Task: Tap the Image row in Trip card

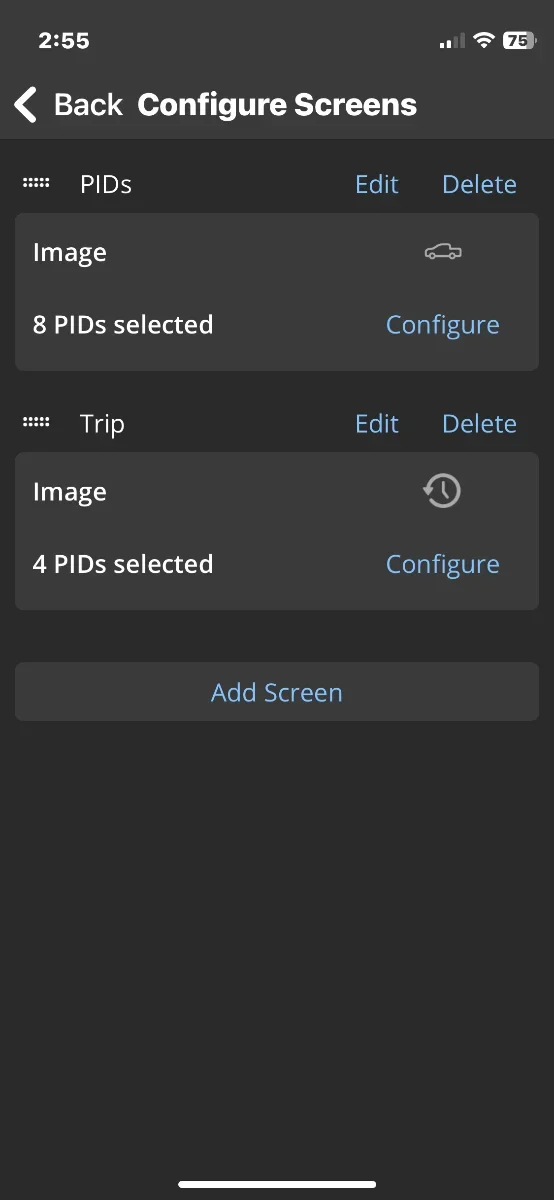Action: (277, 492)
